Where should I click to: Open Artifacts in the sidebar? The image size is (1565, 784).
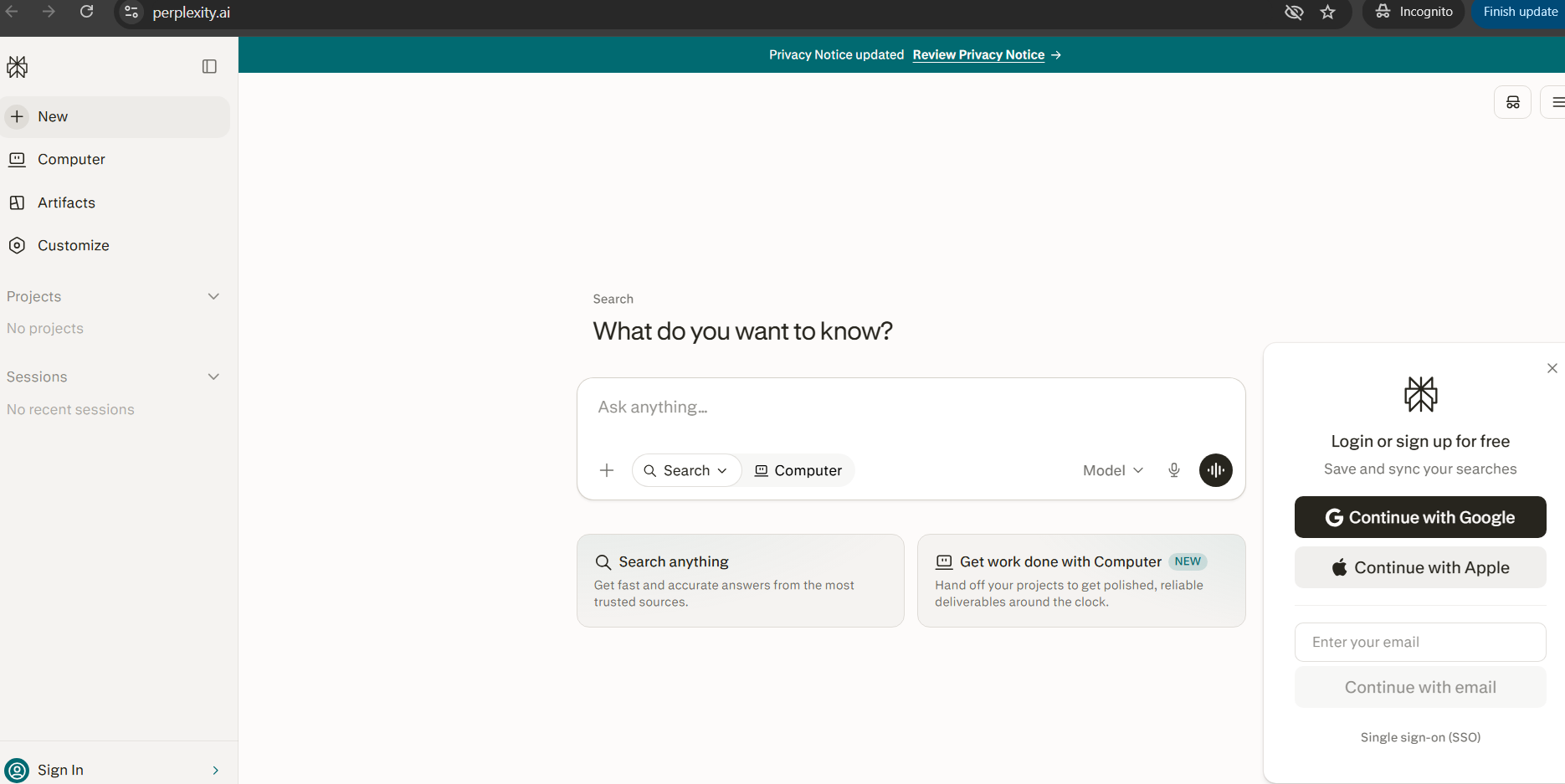(115, 202)
